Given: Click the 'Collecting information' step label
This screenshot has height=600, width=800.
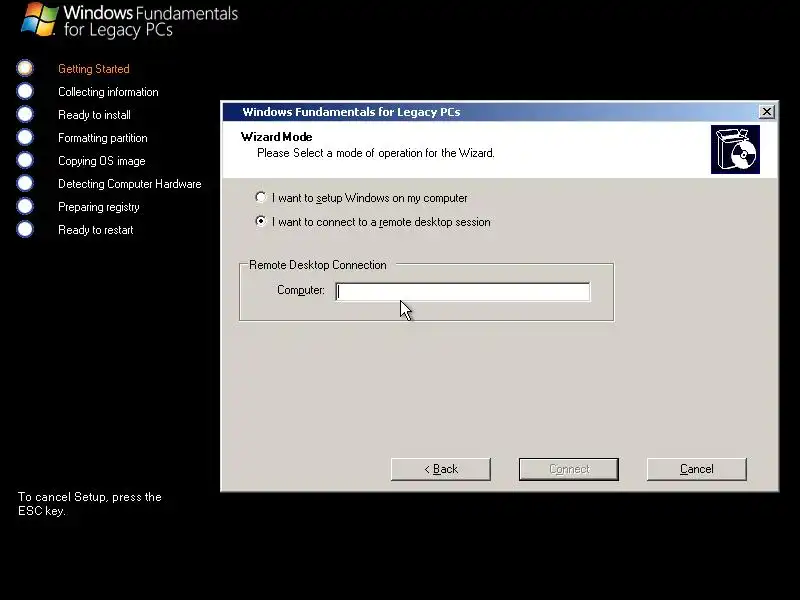Looking at the screenshot, I should click(108, 92).
